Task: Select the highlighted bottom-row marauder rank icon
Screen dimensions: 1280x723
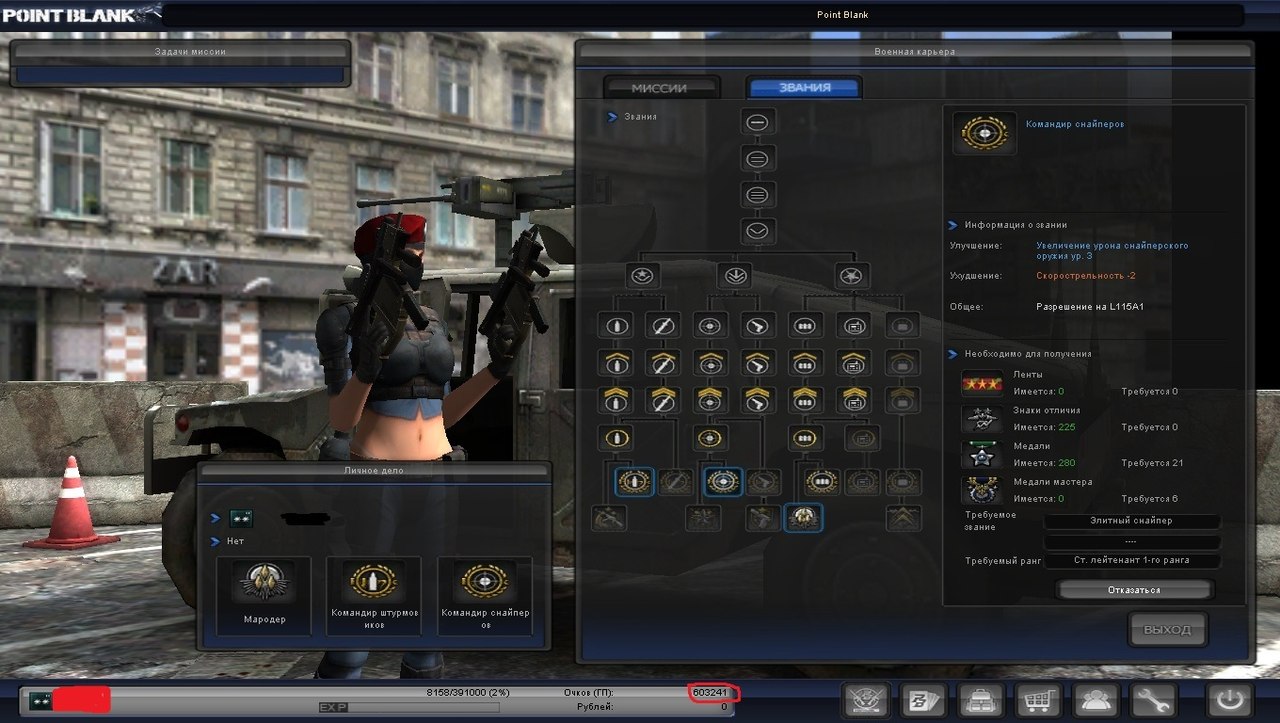Action: coord(804,517)
